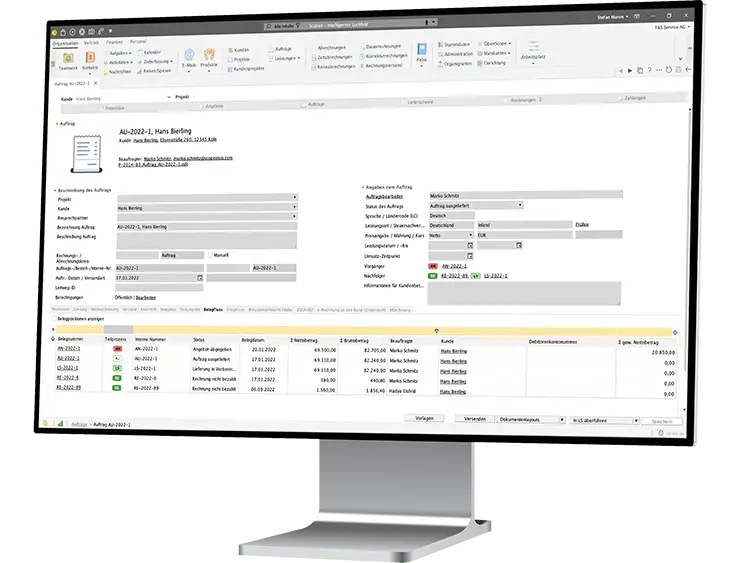Viewport: 740px width, 563px height.
Task: Click the forward navigation arrow icon
Action: pyautogui.click(x=630, y=70)
